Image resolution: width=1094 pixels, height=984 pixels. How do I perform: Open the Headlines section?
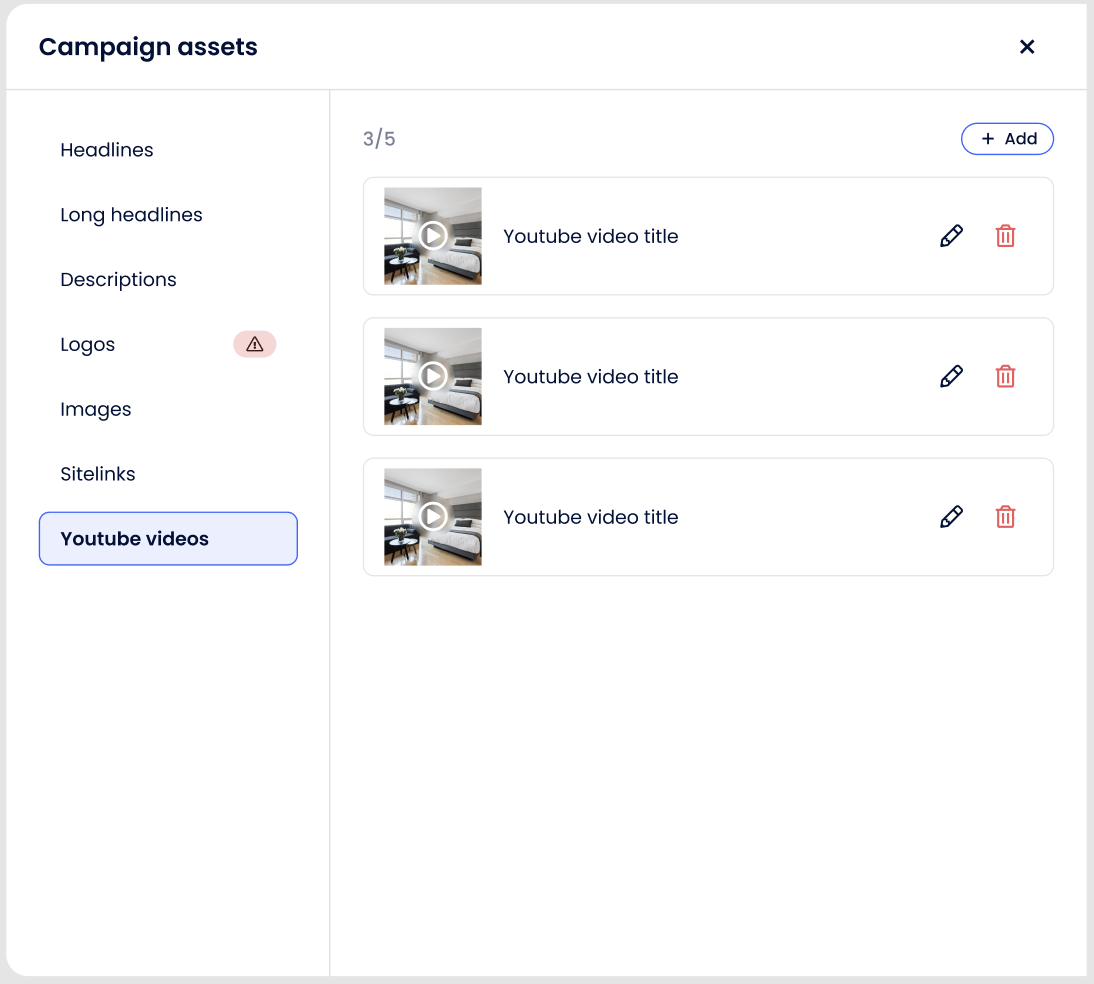107,150
